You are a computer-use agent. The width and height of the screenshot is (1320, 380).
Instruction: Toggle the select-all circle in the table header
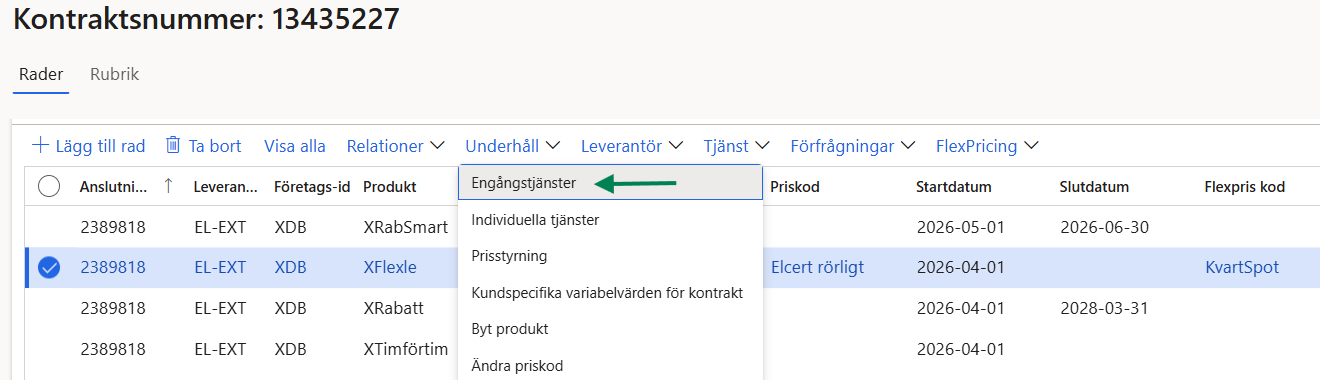[48, 186]
